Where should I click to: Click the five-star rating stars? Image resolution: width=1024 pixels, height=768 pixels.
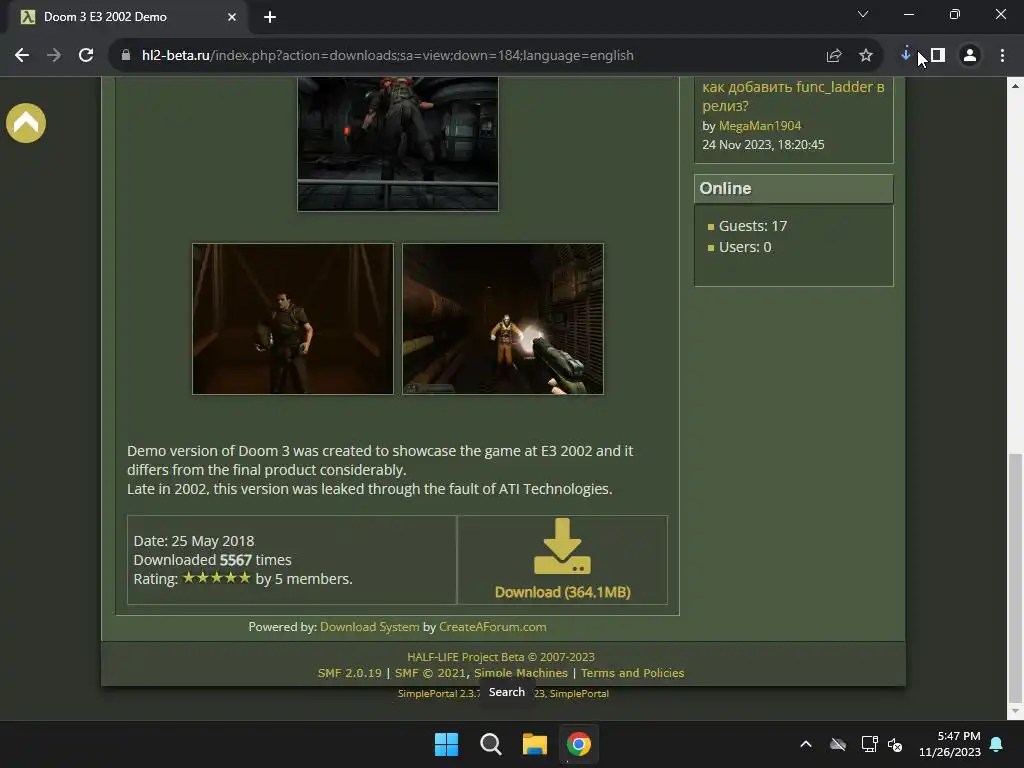coord(217,578)
